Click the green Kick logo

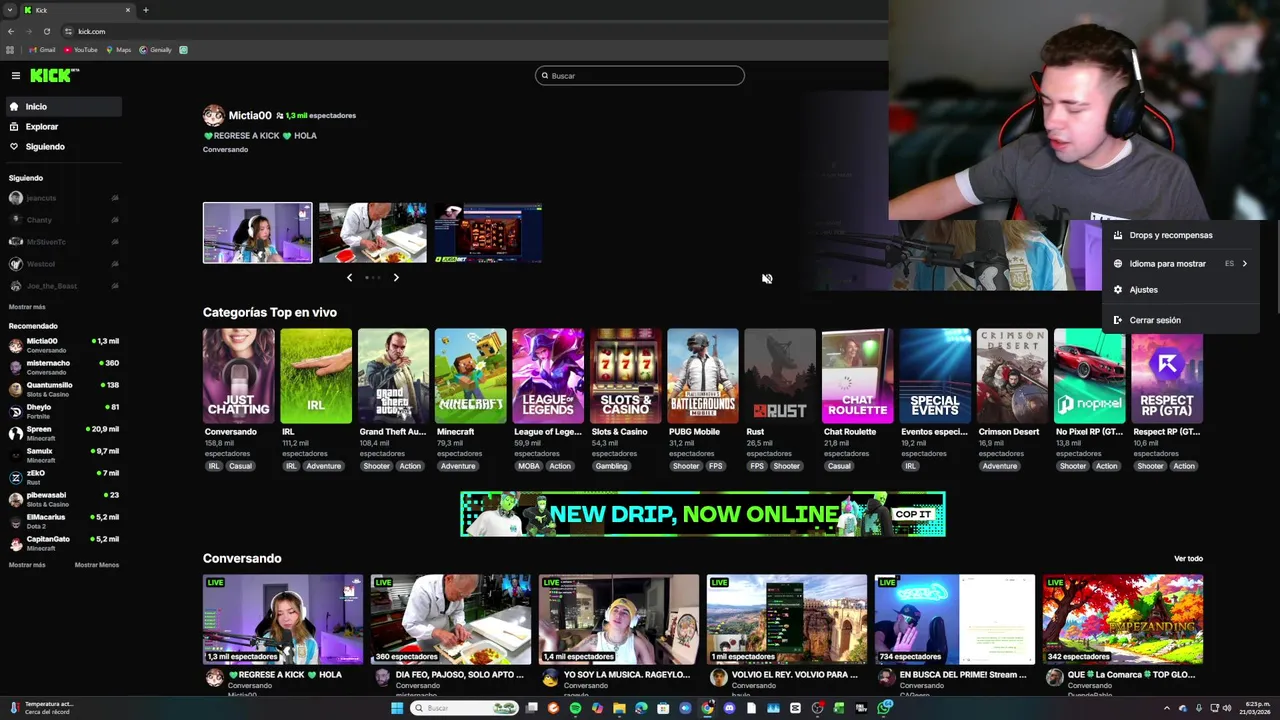[x=54, y=76]
